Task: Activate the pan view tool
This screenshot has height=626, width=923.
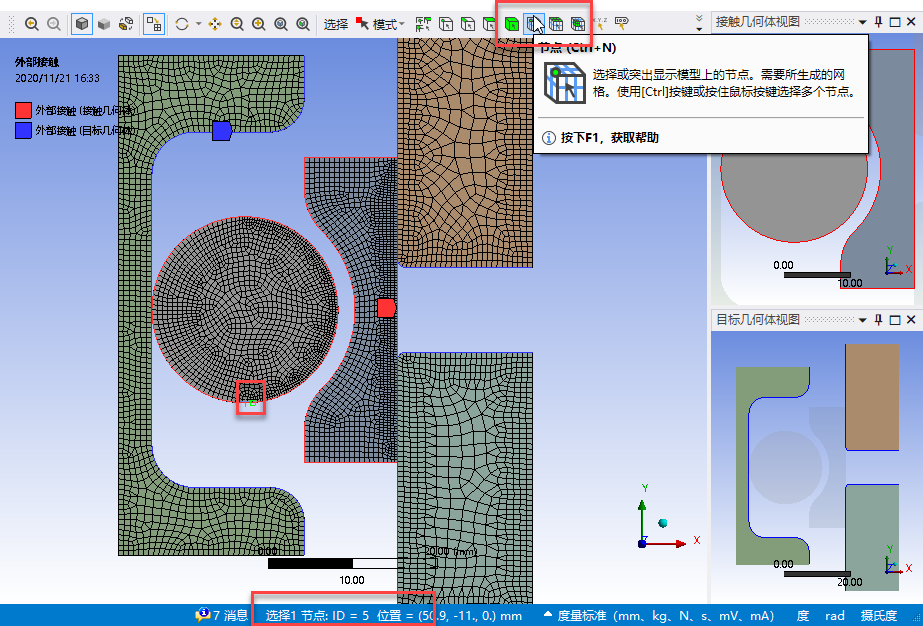Action: point(215,24)
